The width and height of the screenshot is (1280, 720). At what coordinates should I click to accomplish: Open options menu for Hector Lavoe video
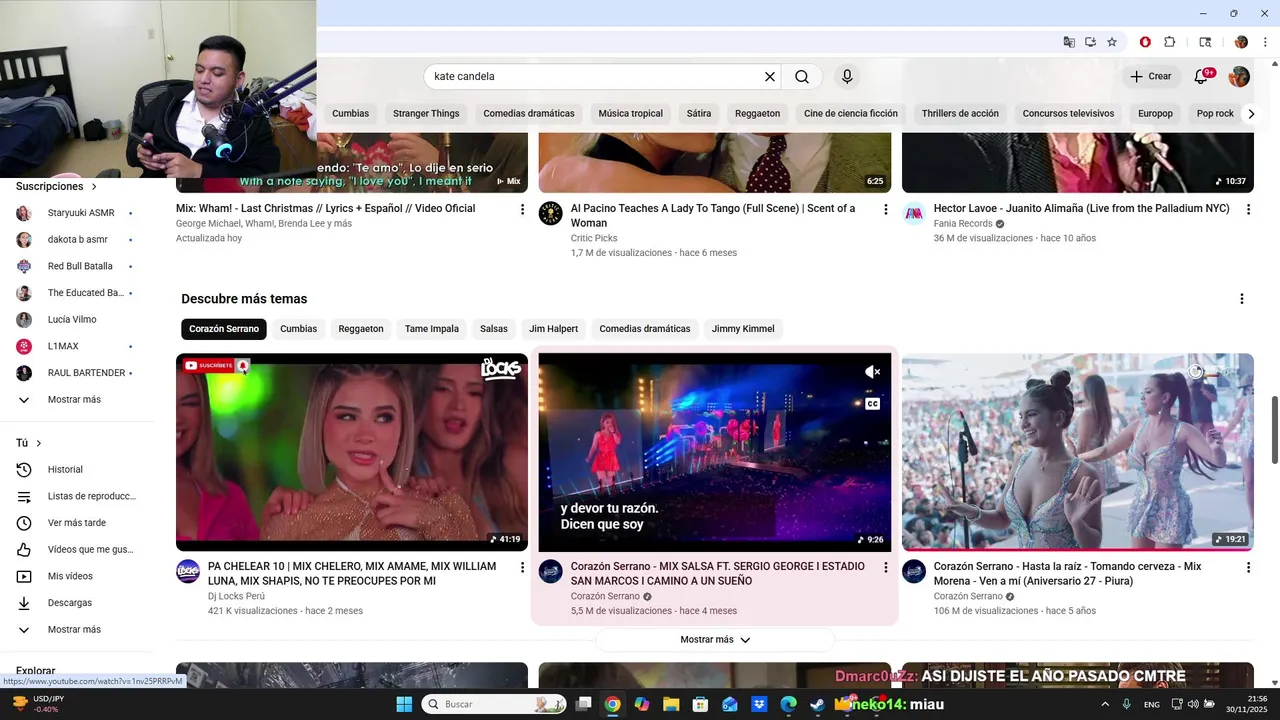coord(1248,210)
